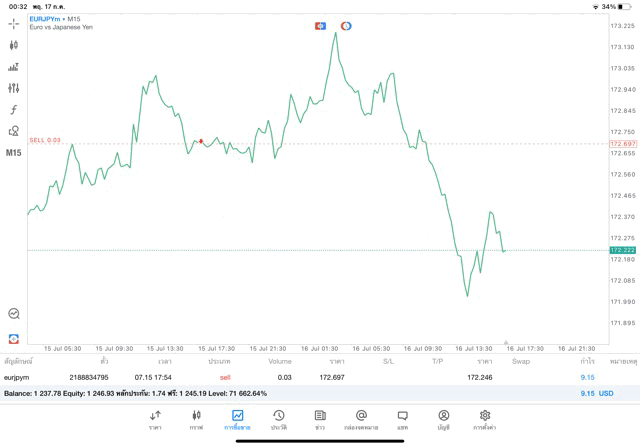Tap the round chart icon above community icon
640x447 pixels.
click(14, 313)
